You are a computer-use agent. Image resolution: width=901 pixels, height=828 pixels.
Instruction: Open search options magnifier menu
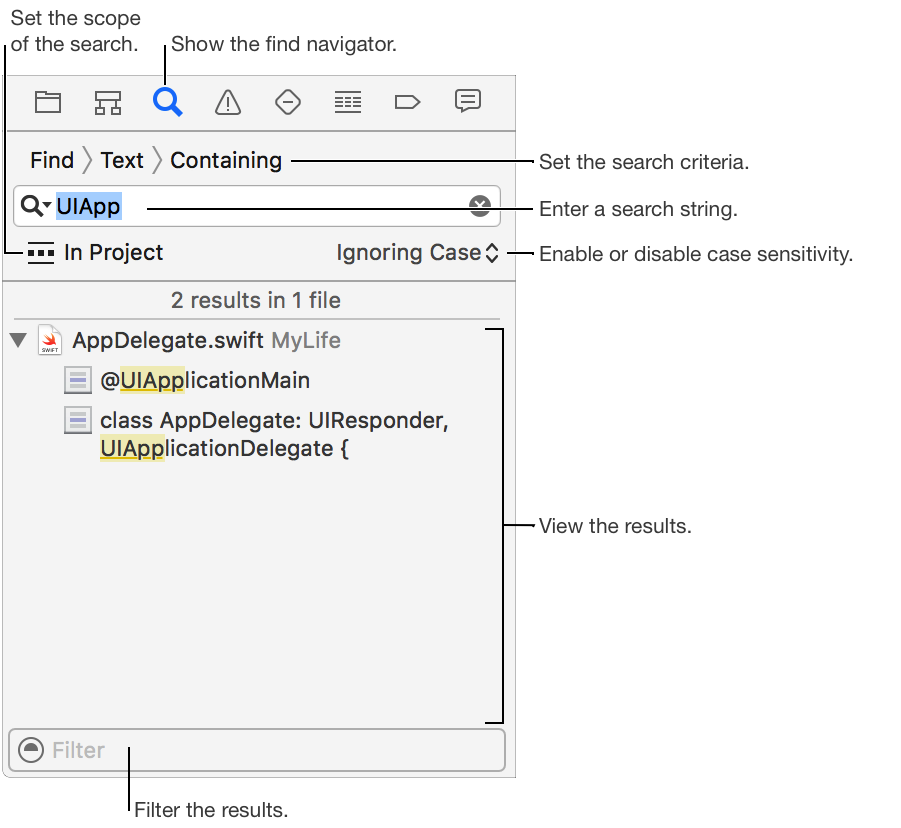coord(36,206)
